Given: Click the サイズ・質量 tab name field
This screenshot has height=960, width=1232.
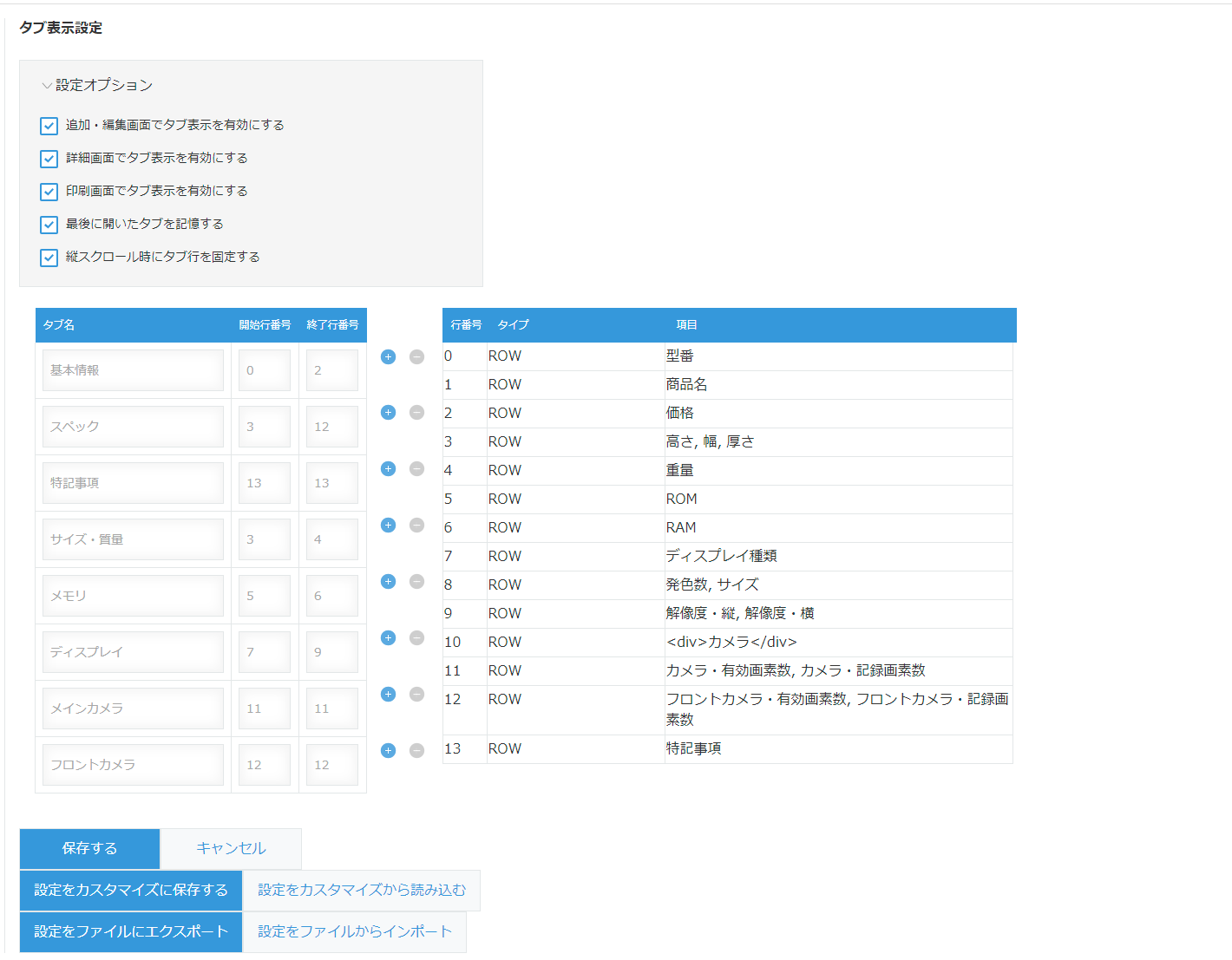Looking at the screenshot, I should pos(133,539).
